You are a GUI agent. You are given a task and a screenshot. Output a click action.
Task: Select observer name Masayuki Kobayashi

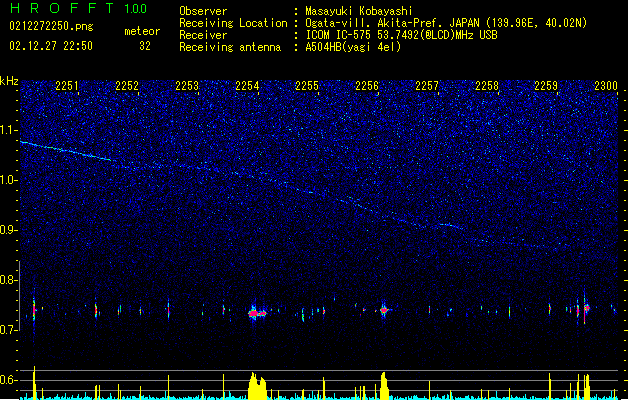point(359,11)
